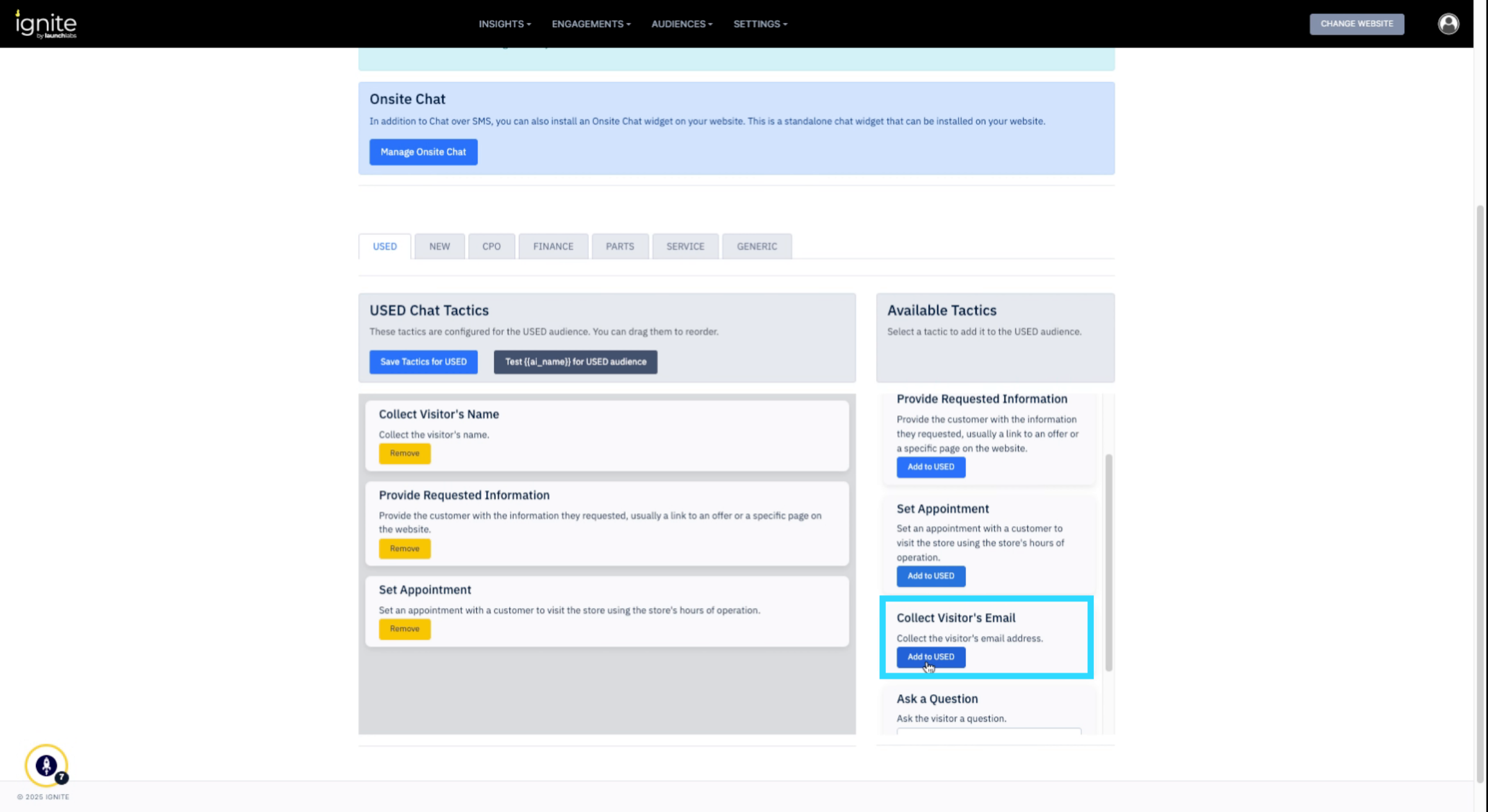Open the rocket launcher widget

46,765
